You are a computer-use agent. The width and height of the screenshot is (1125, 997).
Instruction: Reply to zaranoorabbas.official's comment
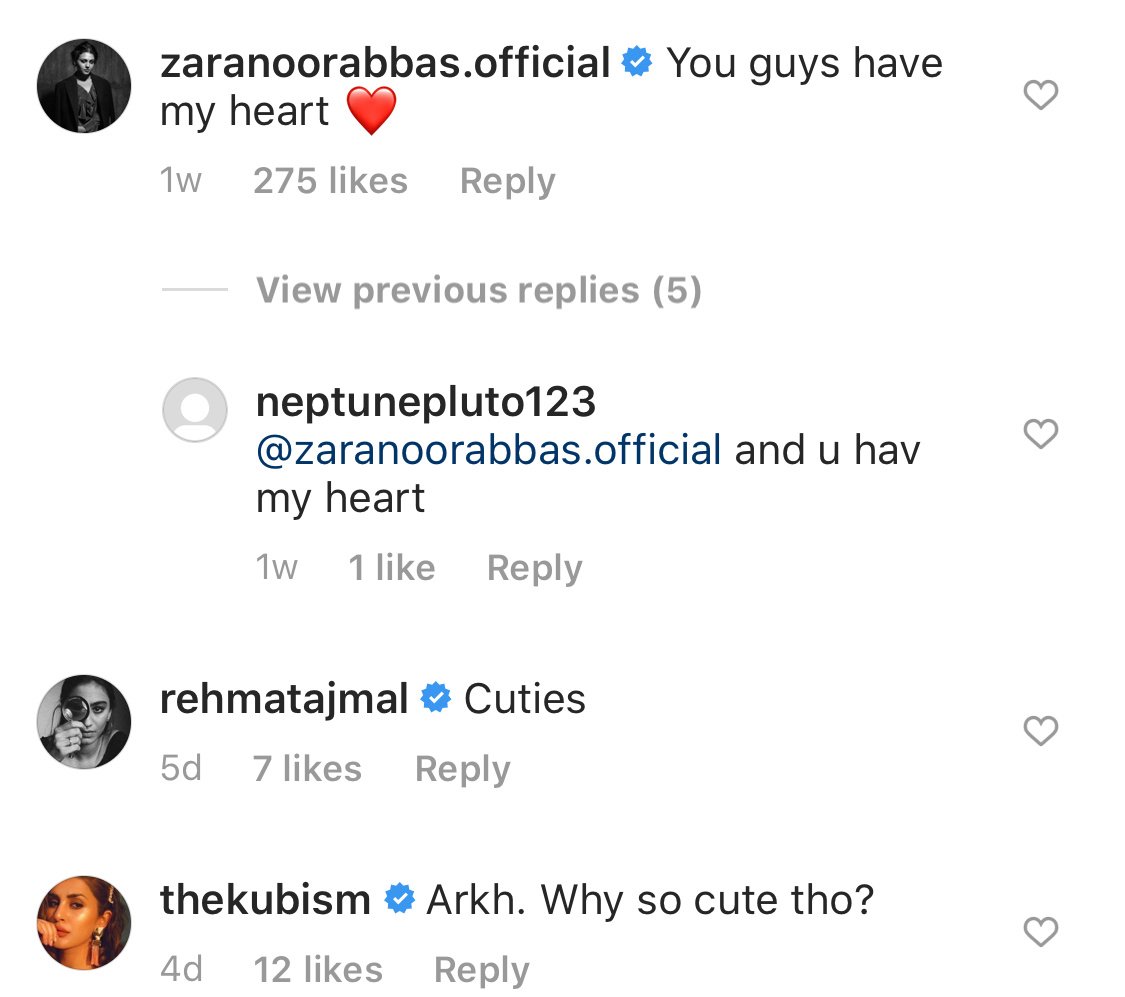coord(507,182)
